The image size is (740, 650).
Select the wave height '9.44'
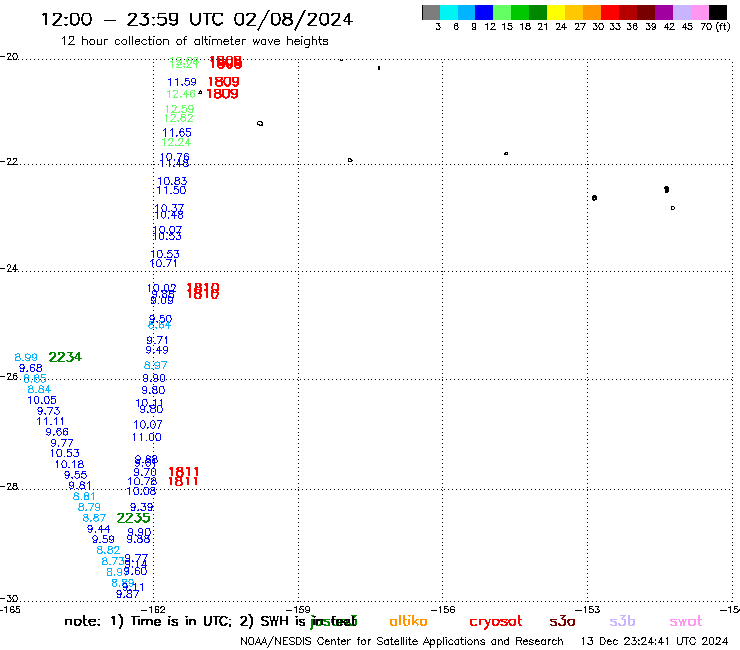point(99,529)
